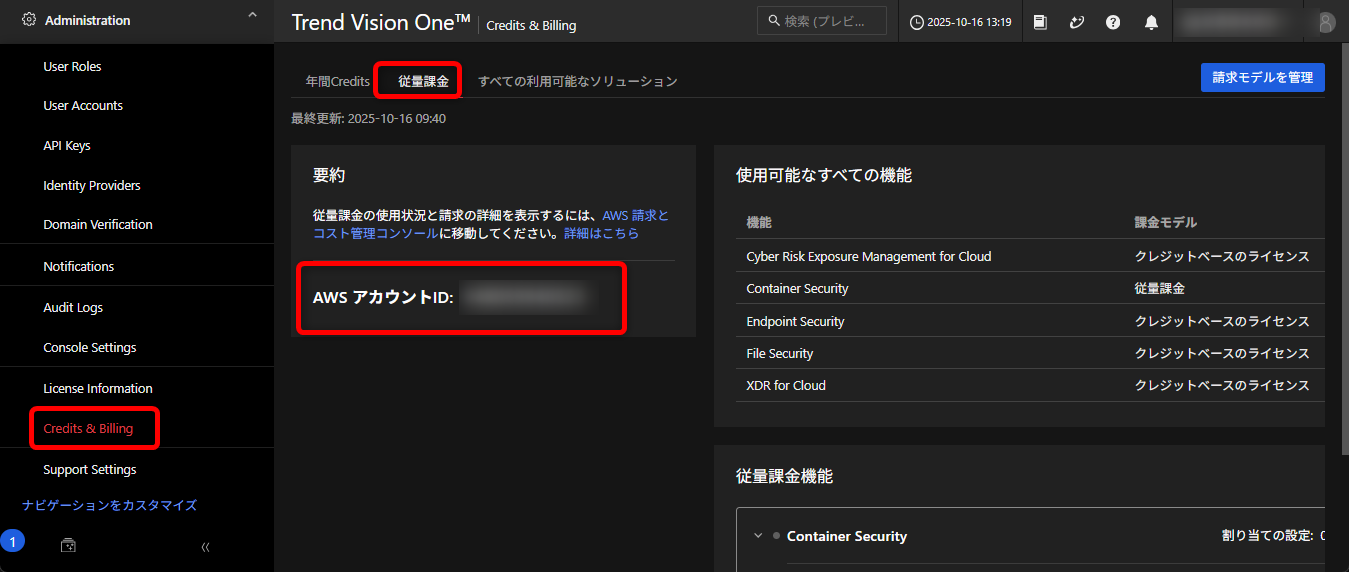The width and height of the screenshot is (1349, 572).
Task: Open Console Settings page
Action: [x=90, y=347]
